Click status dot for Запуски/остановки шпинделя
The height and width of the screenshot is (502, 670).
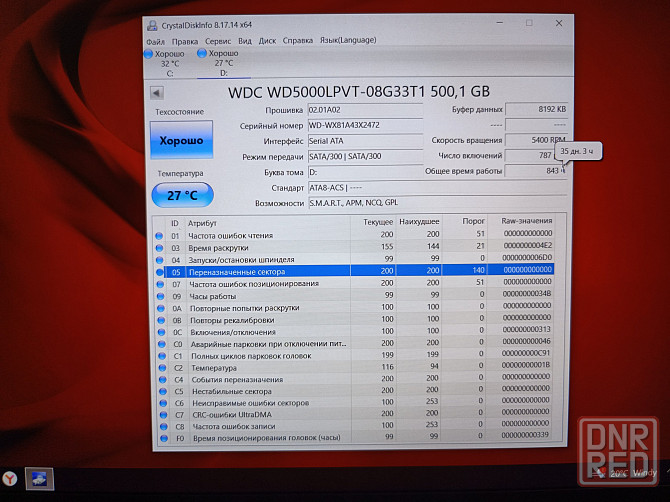[x=160, y=260]
